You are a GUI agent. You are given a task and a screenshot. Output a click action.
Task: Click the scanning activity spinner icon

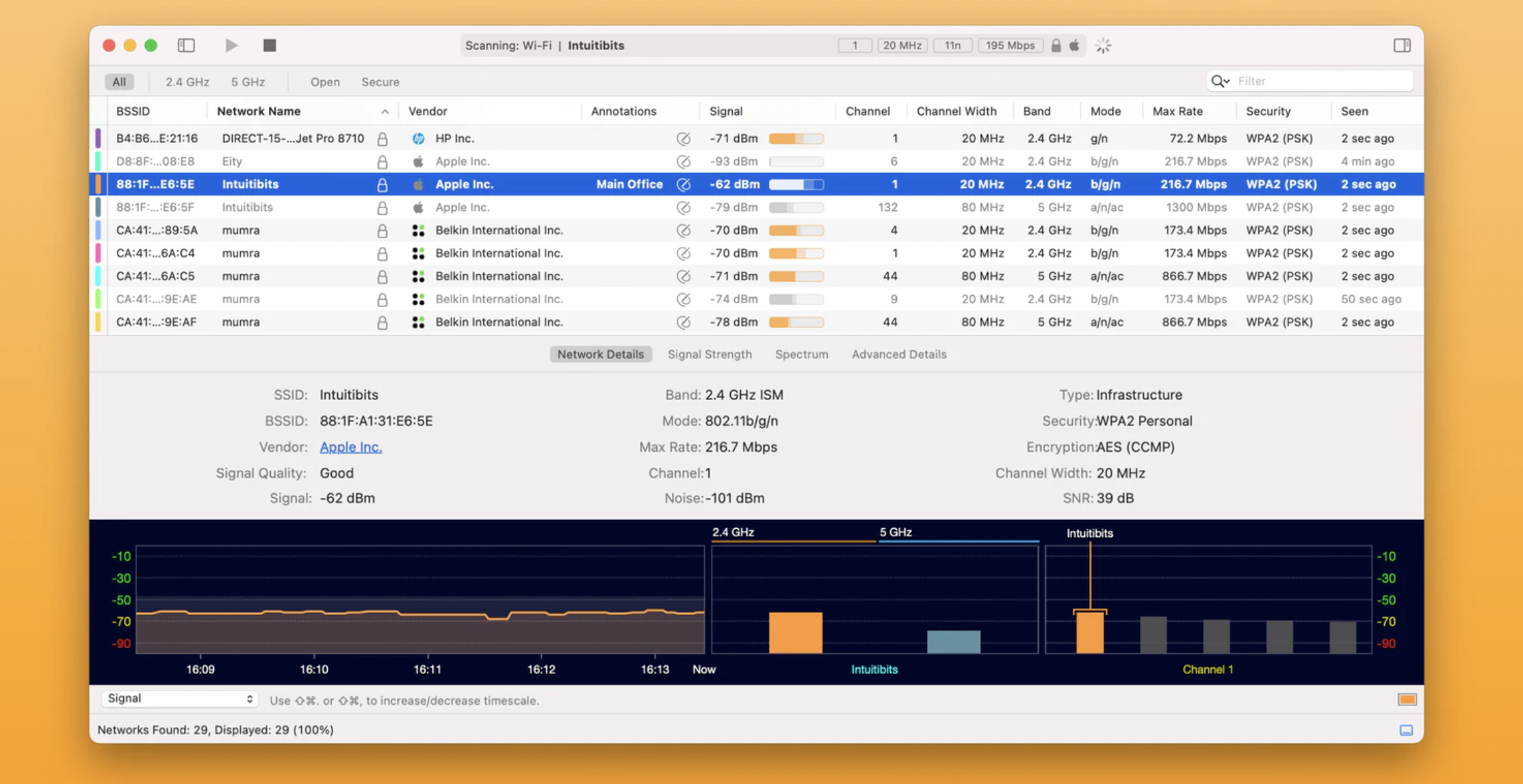coord(1103,46)
